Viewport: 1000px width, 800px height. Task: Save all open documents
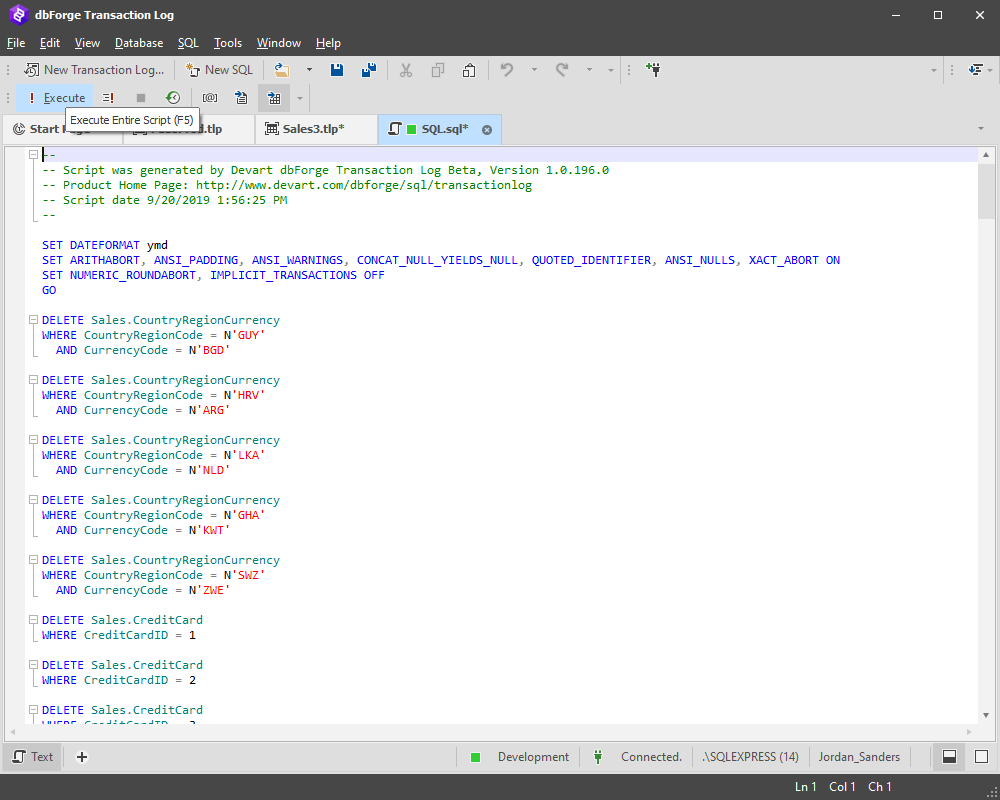[369, 70]
